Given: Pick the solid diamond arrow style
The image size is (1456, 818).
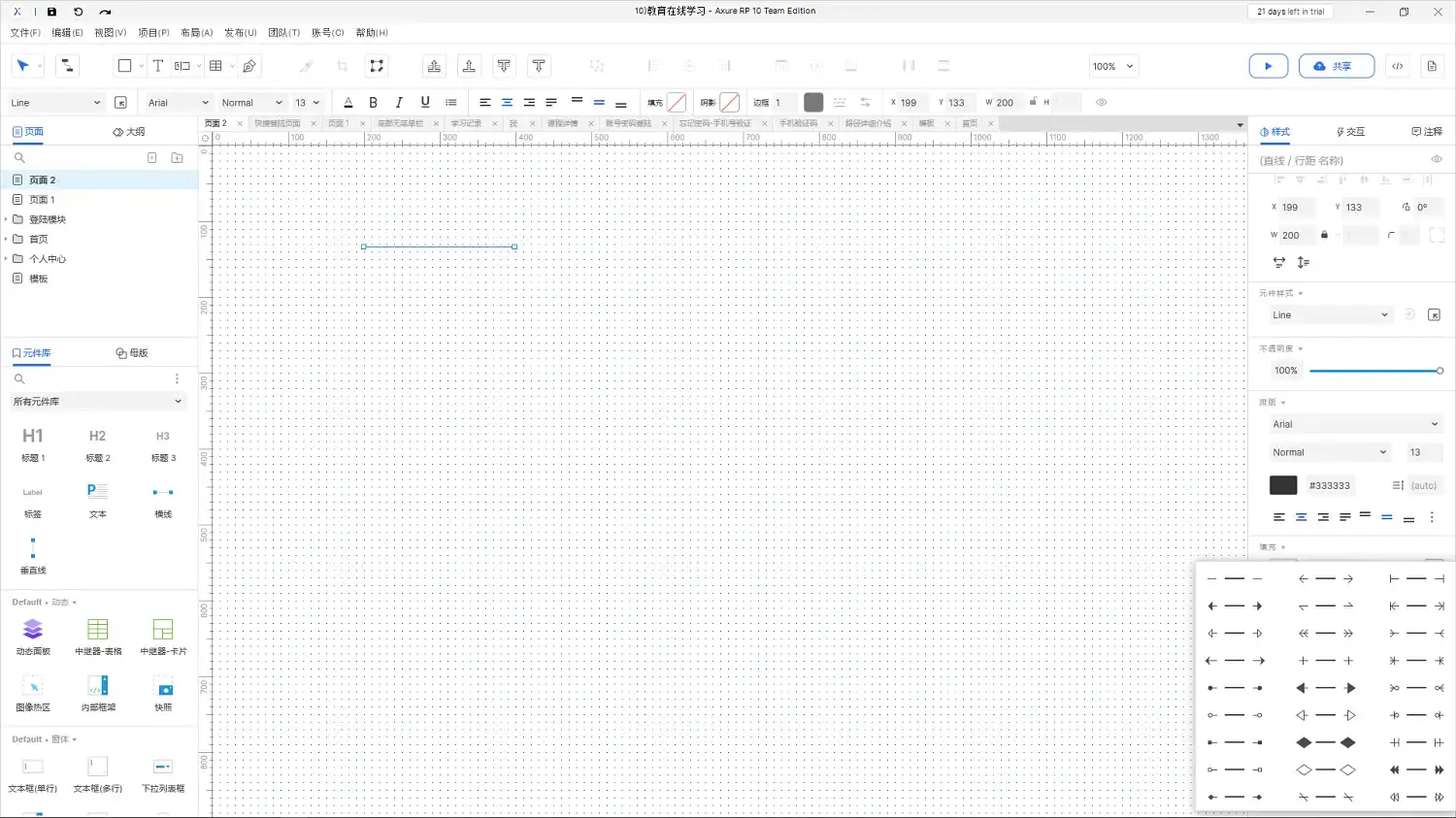Looking at the screenshot, I should click(x=1325, y=742).
